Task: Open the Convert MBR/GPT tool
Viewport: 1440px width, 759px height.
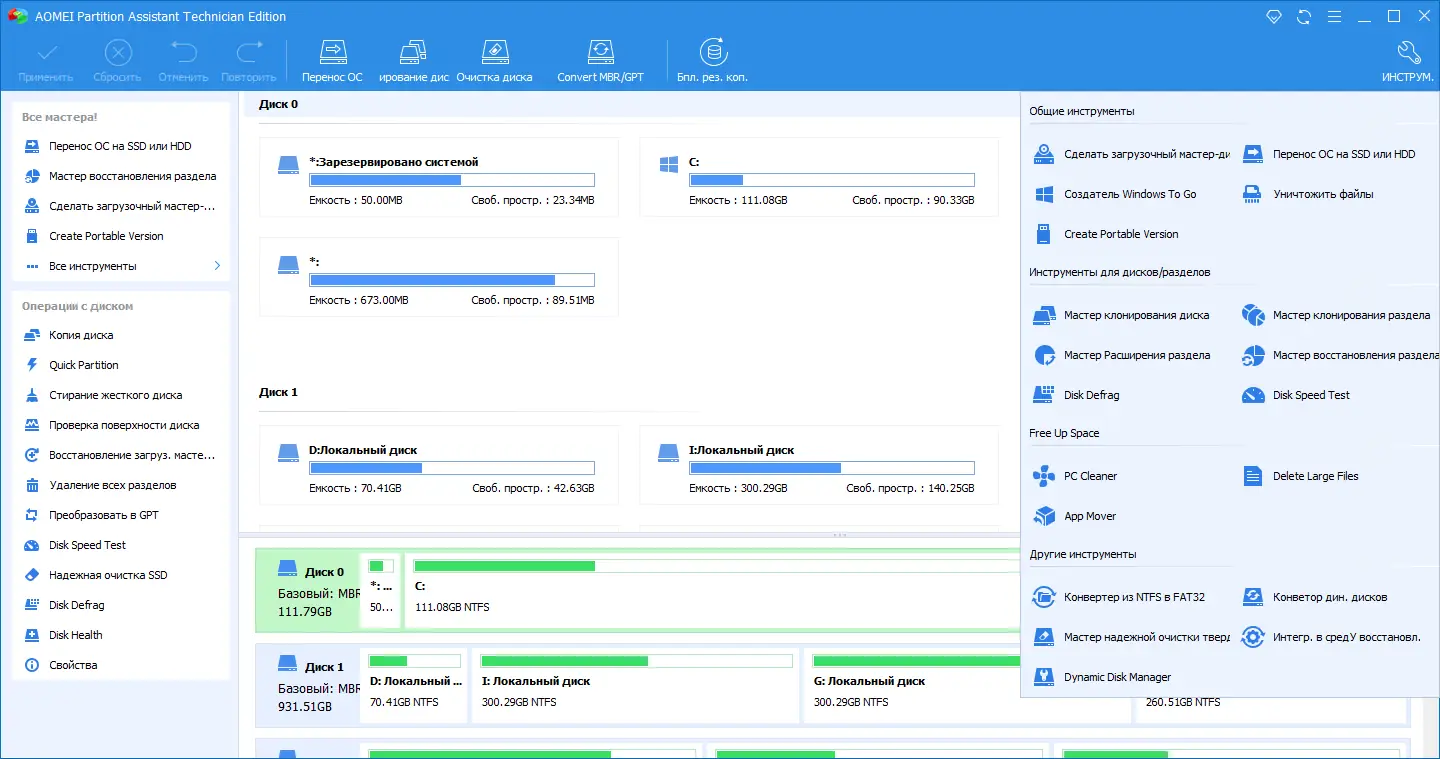Action: point(600,62)
